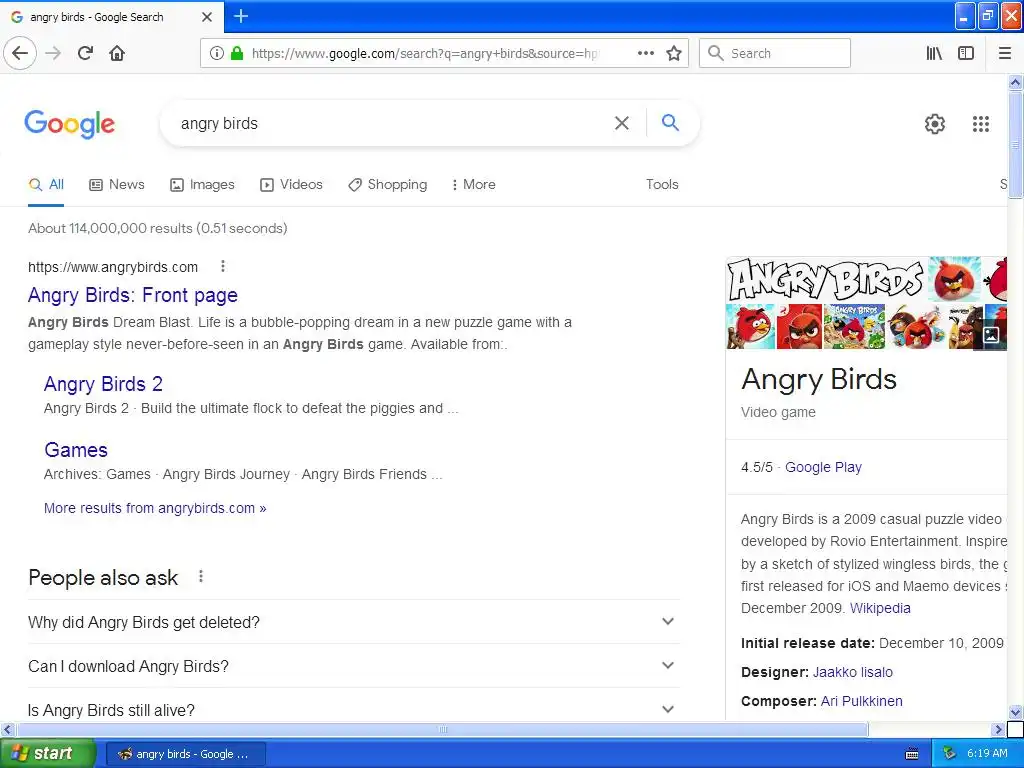
Task: Open the Firefox hamburger menu
Action: pyautogui.click(x=1005, y=53)
